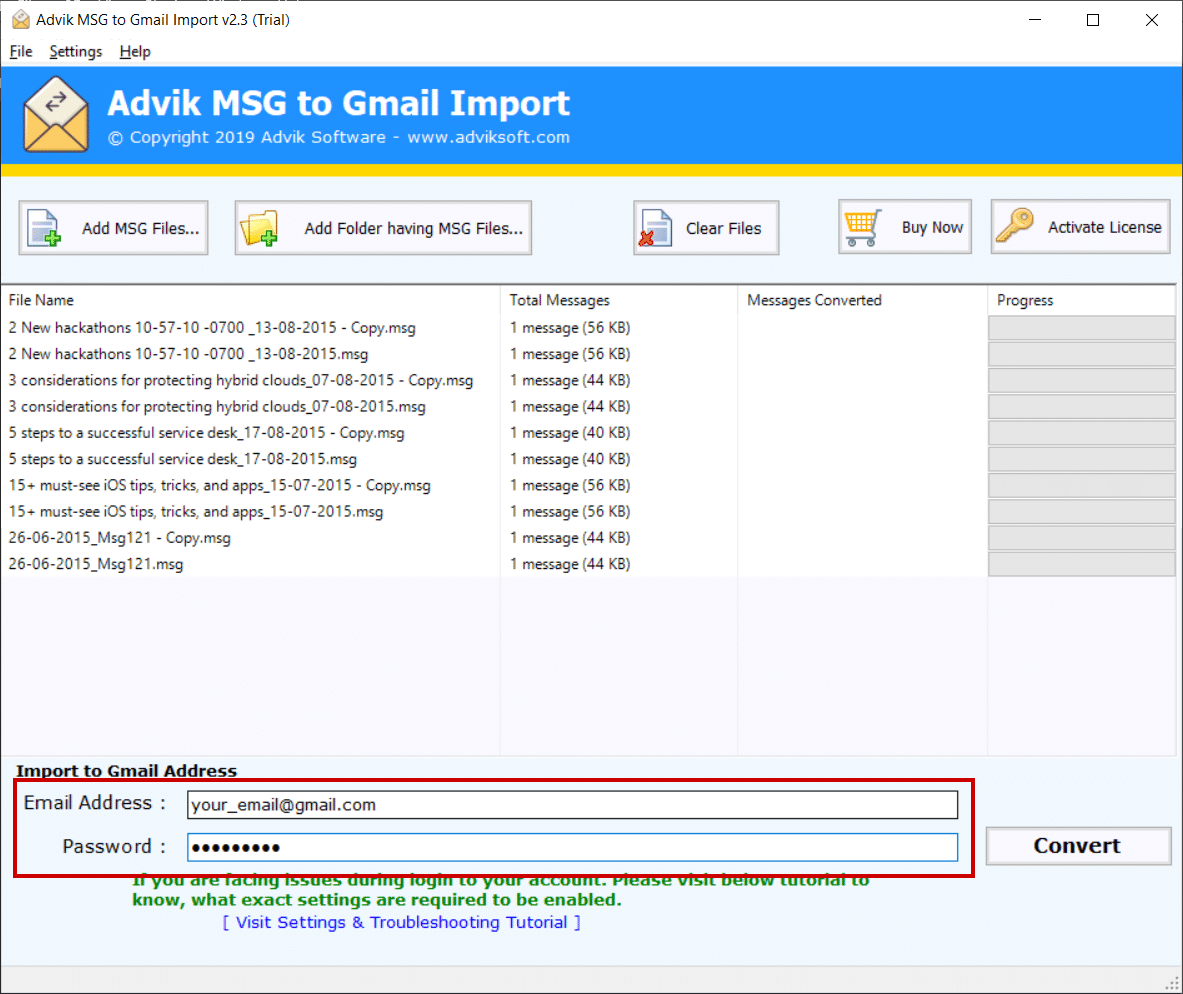The image size is (1183, 994).
Task: Select '3 considerations for protecting hybrid clouds_07-08-2015.msg'
Action: tap(217, 407)
